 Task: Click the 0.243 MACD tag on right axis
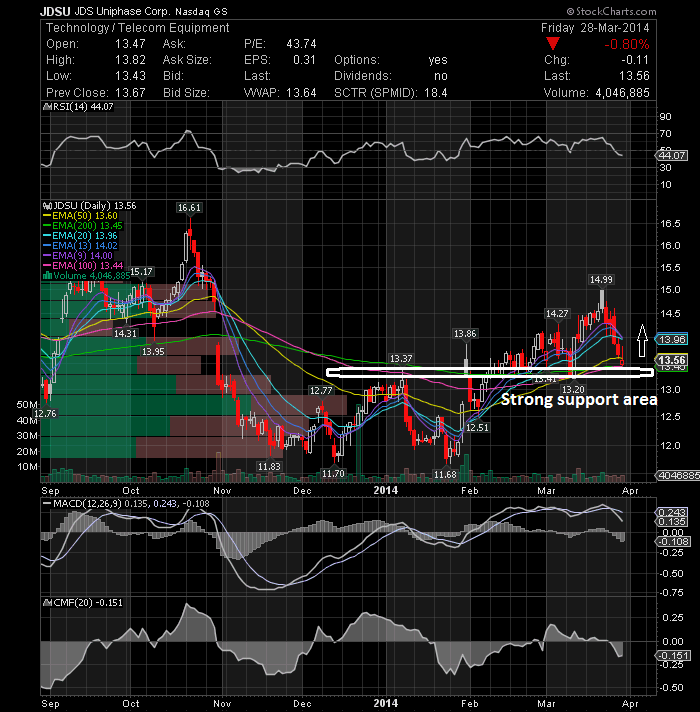pos(672,512)
